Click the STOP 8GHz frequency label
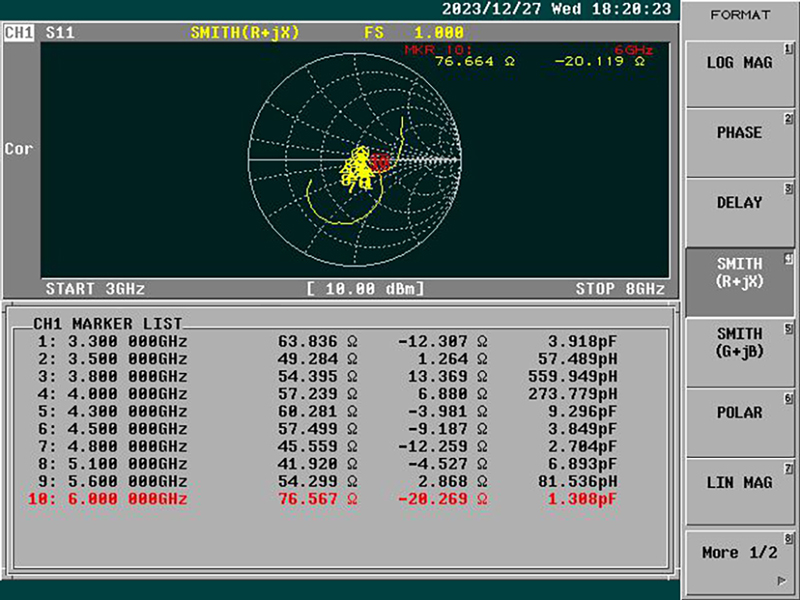 [x=620, y=289]
